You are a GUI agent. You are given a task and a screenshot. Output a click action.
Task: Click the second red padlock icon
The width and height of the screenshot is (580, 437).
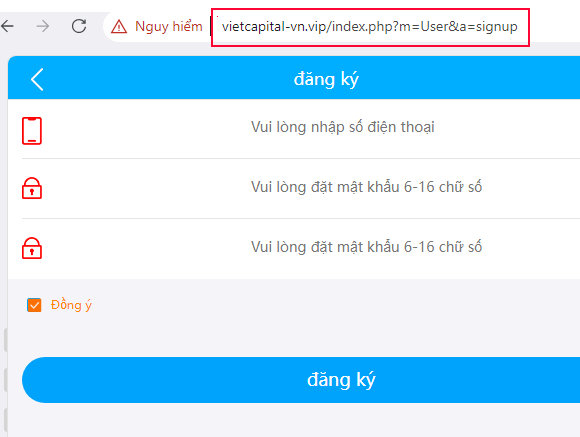[x=32, y=248]
